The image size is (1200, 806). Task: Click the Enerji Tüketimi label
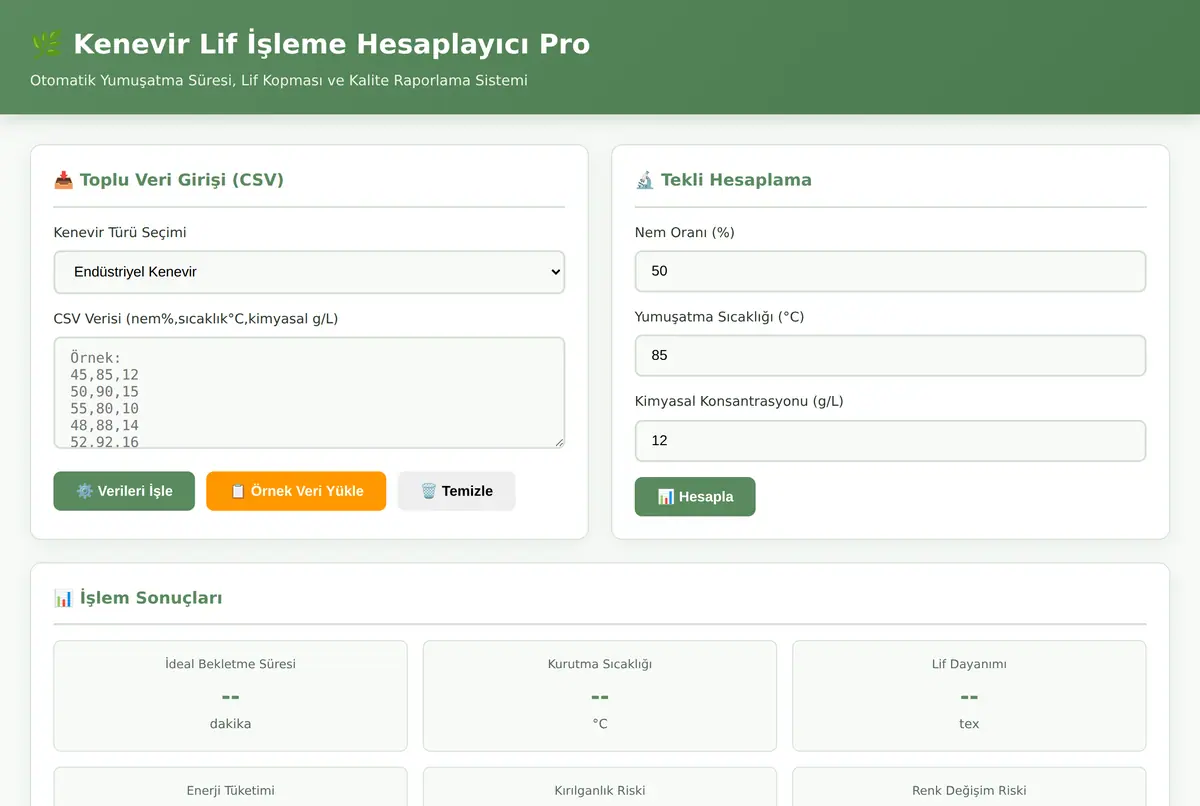(x=230, y=790)
